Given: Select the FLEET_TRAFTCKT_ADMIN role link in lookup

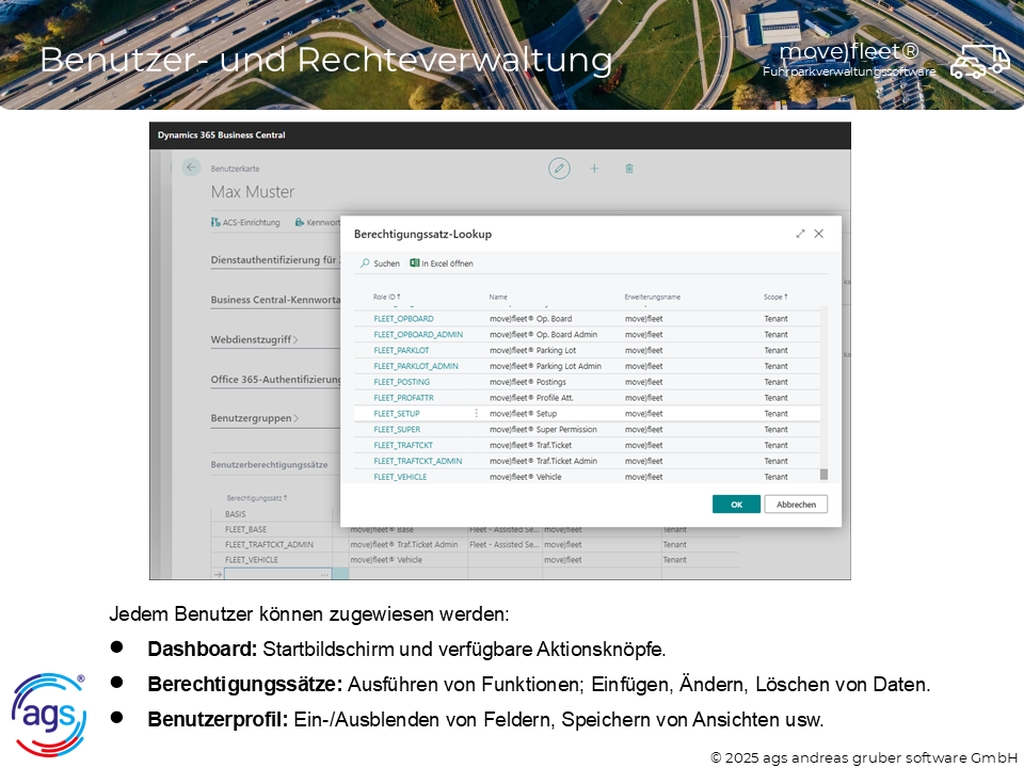Looking at the screenshot, I should (418, 461).
